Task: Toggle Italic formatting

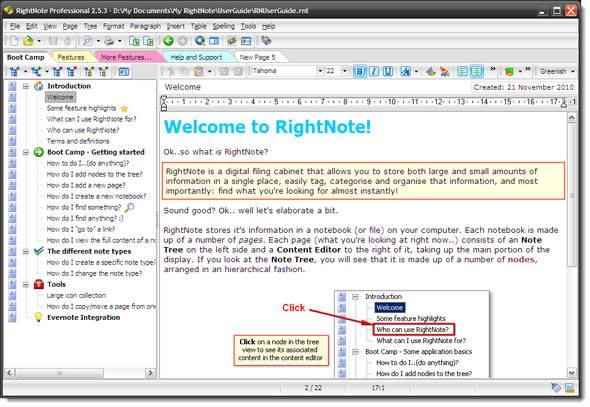Action: 374,71
